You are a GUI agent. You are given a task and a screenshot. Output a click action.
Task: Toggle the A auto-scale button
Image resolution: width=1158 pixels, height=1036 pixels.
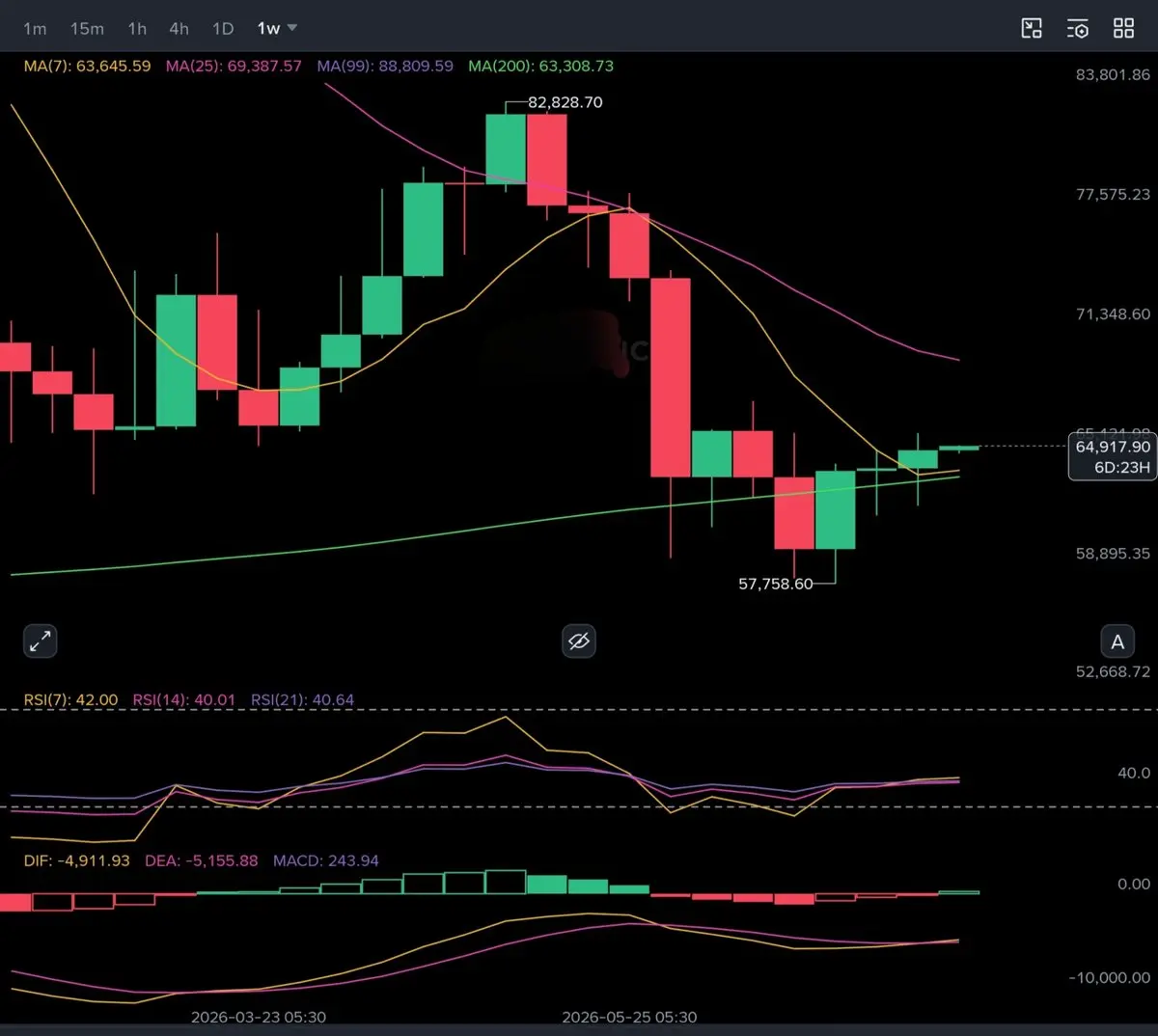[x=1117, y=641]
